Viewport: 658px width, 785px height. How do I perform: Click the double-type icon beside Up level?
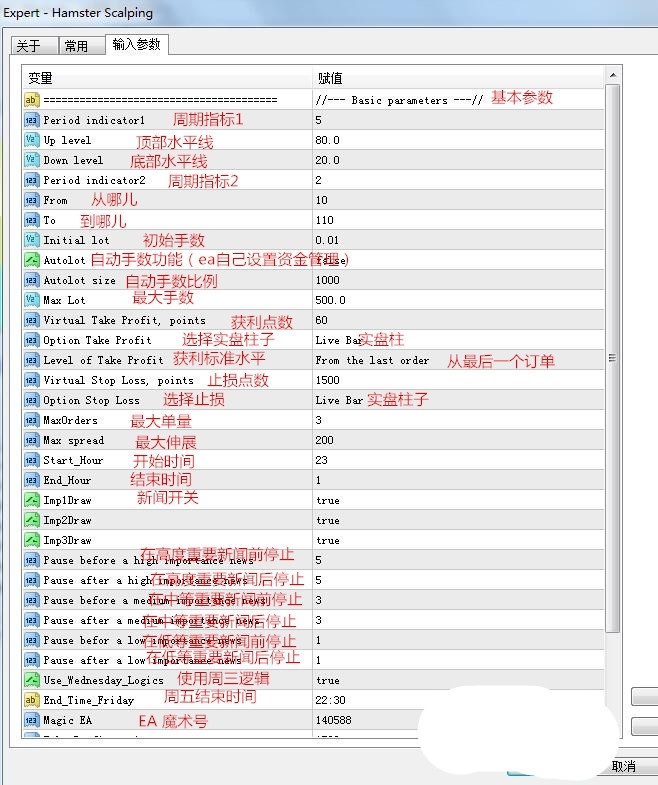31,140
